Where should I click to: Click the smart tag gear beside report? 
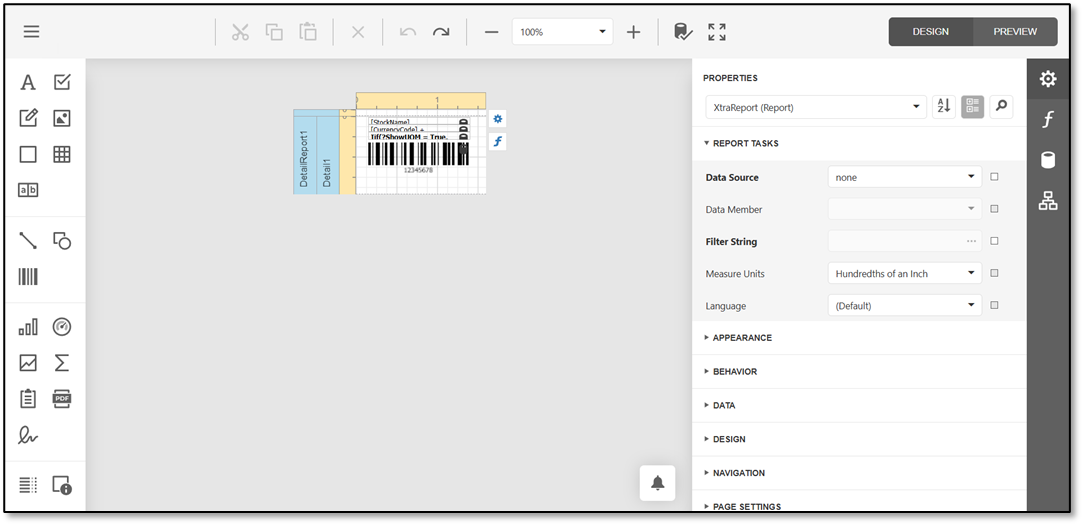(497, 119)
